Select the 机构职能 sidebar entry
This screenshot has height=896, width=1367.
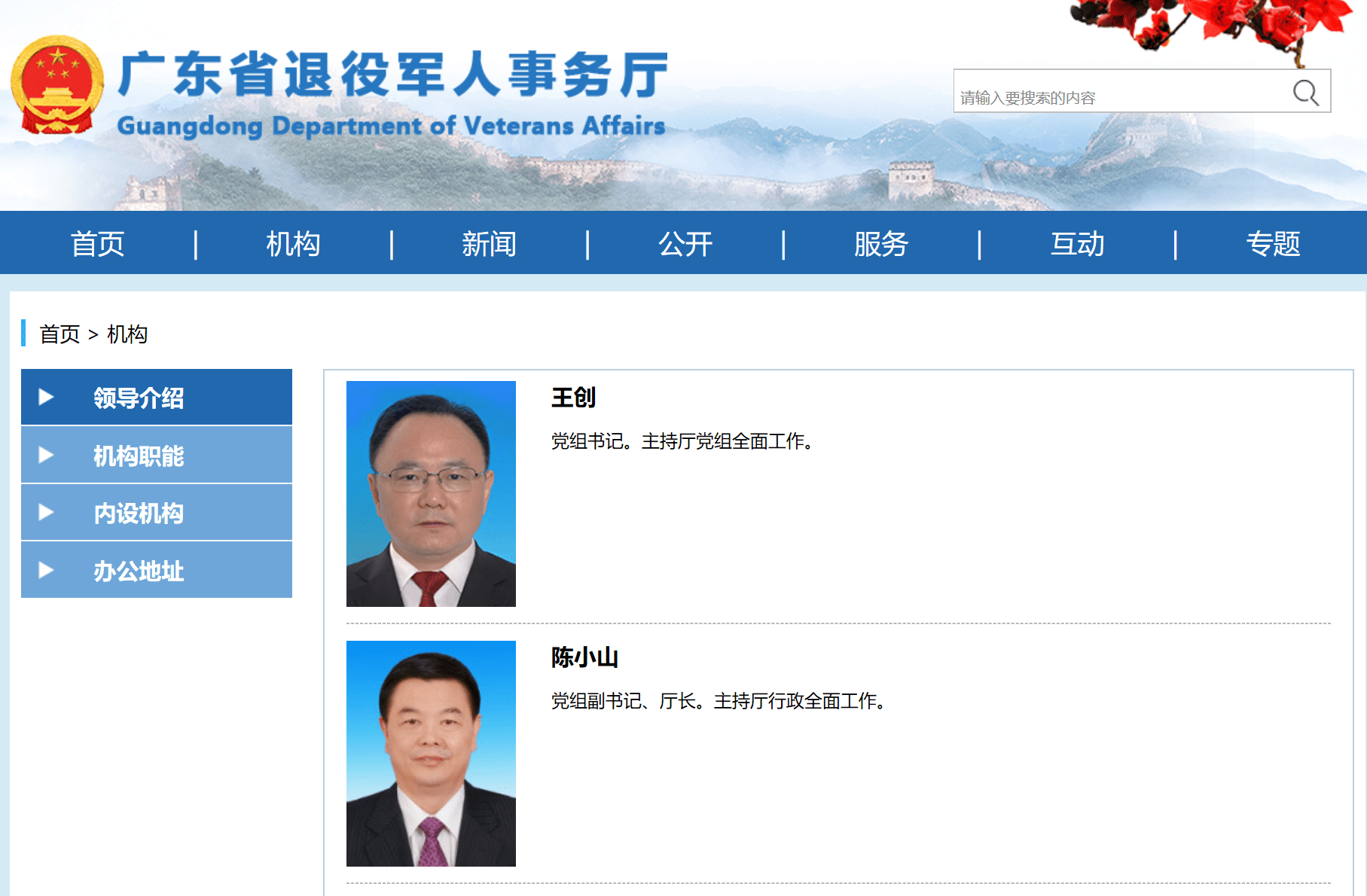coord(139,456)
